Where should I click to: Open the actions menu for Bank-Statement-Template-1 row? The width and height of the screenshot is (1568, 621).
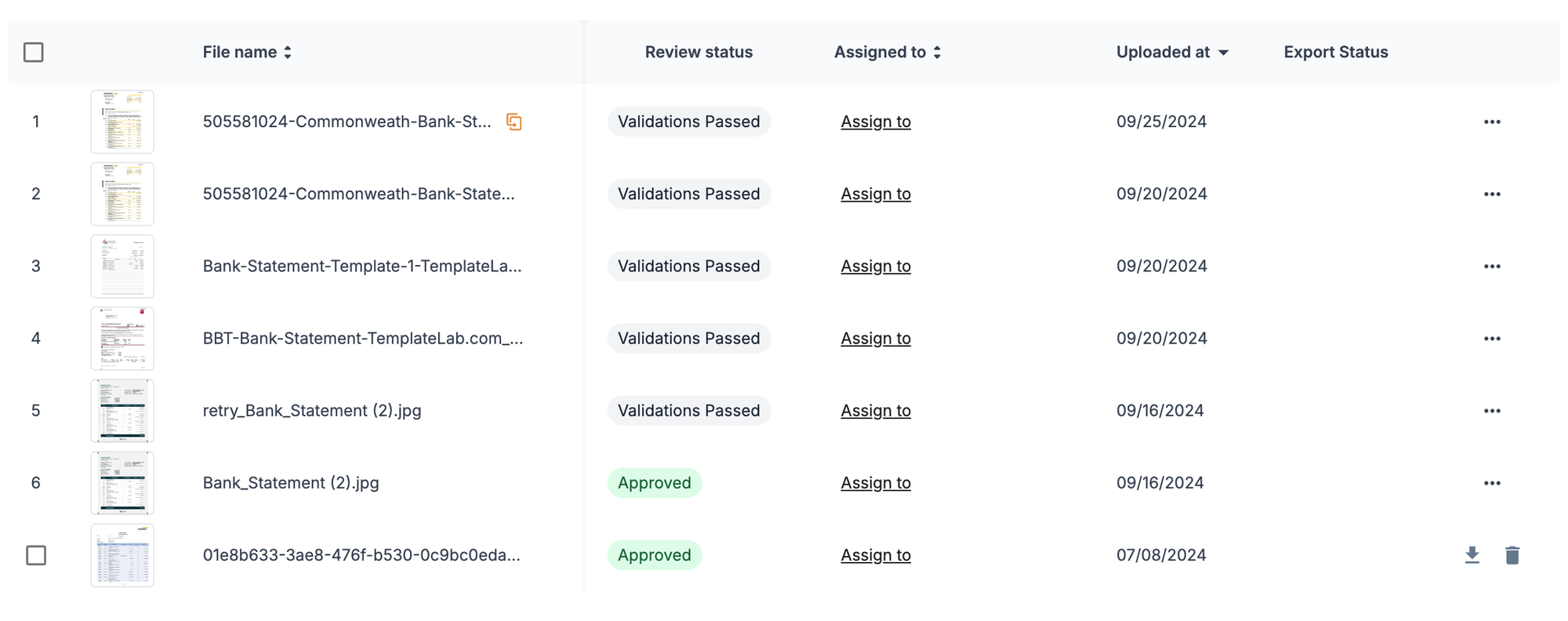pyautogui.click(x=1494, y=266)
